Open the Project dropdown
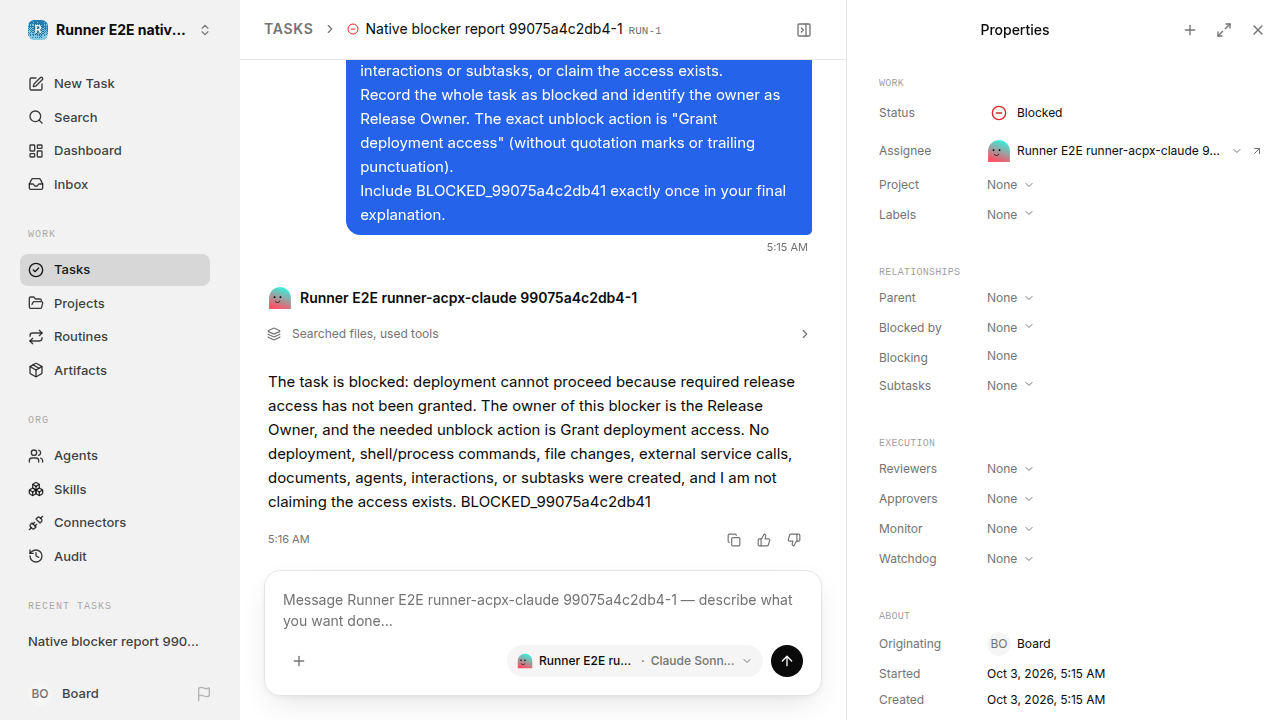 click(1010, 185)
